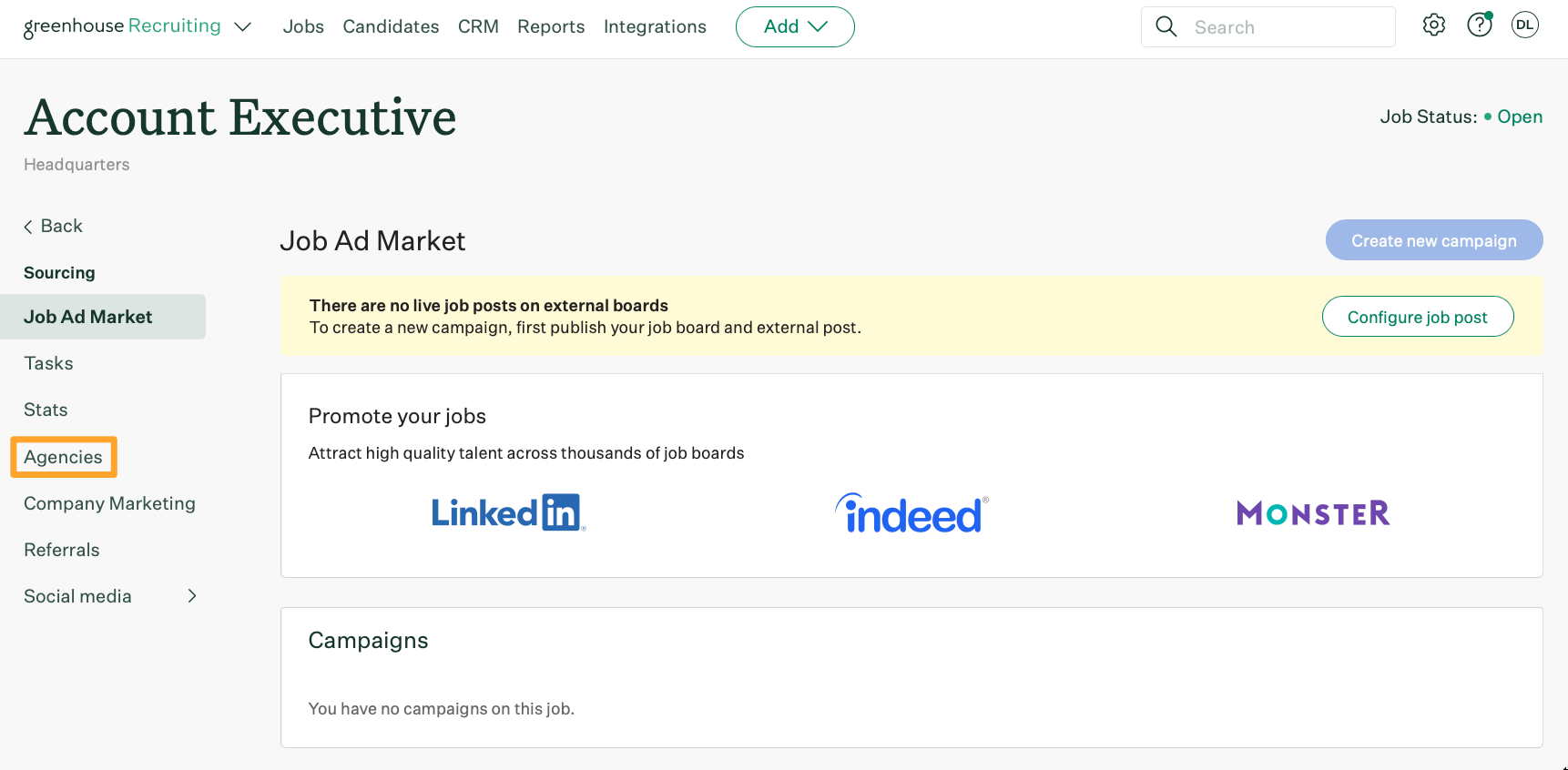Open the DL user avatar menu
The image size is (1568, 770).
point(1525,25)
